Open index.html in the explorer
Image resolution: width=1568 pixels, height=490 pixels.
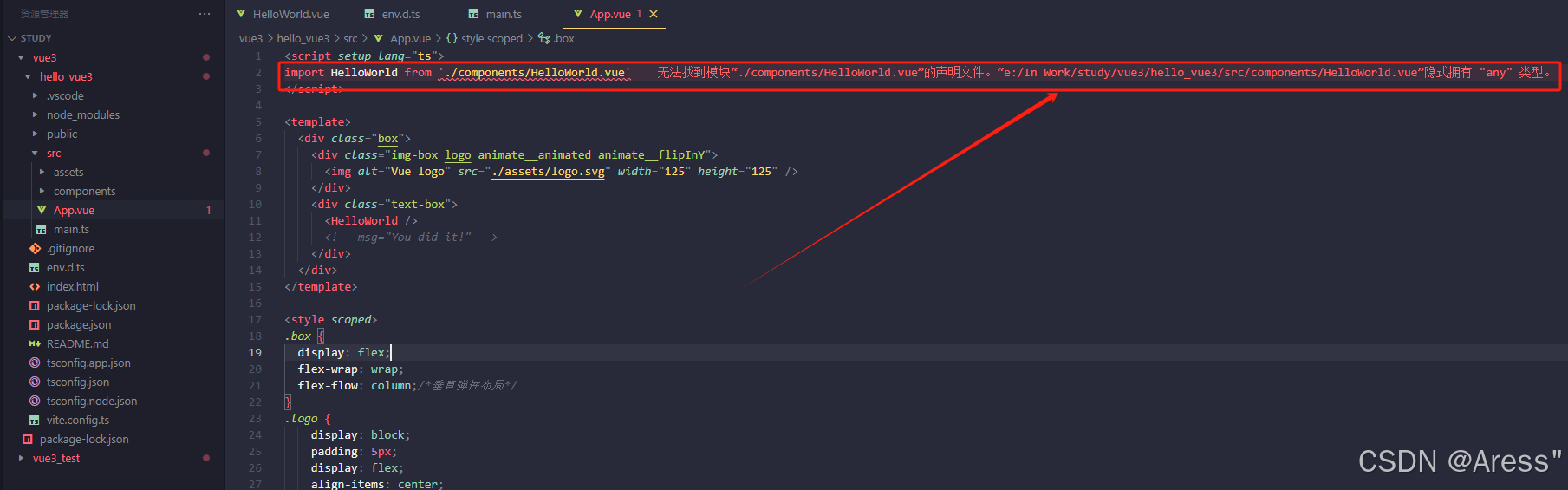(x=72, y=286)
